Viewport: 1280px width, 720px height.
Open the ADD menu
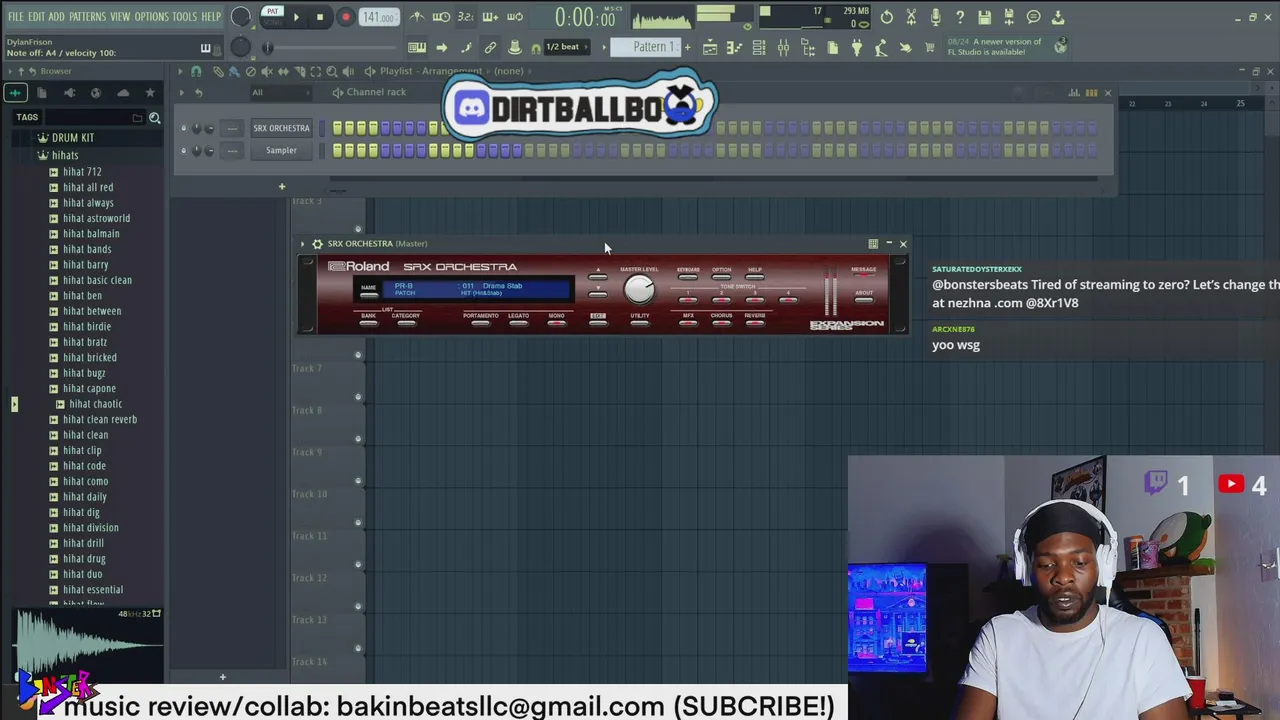tap(57, 17)
